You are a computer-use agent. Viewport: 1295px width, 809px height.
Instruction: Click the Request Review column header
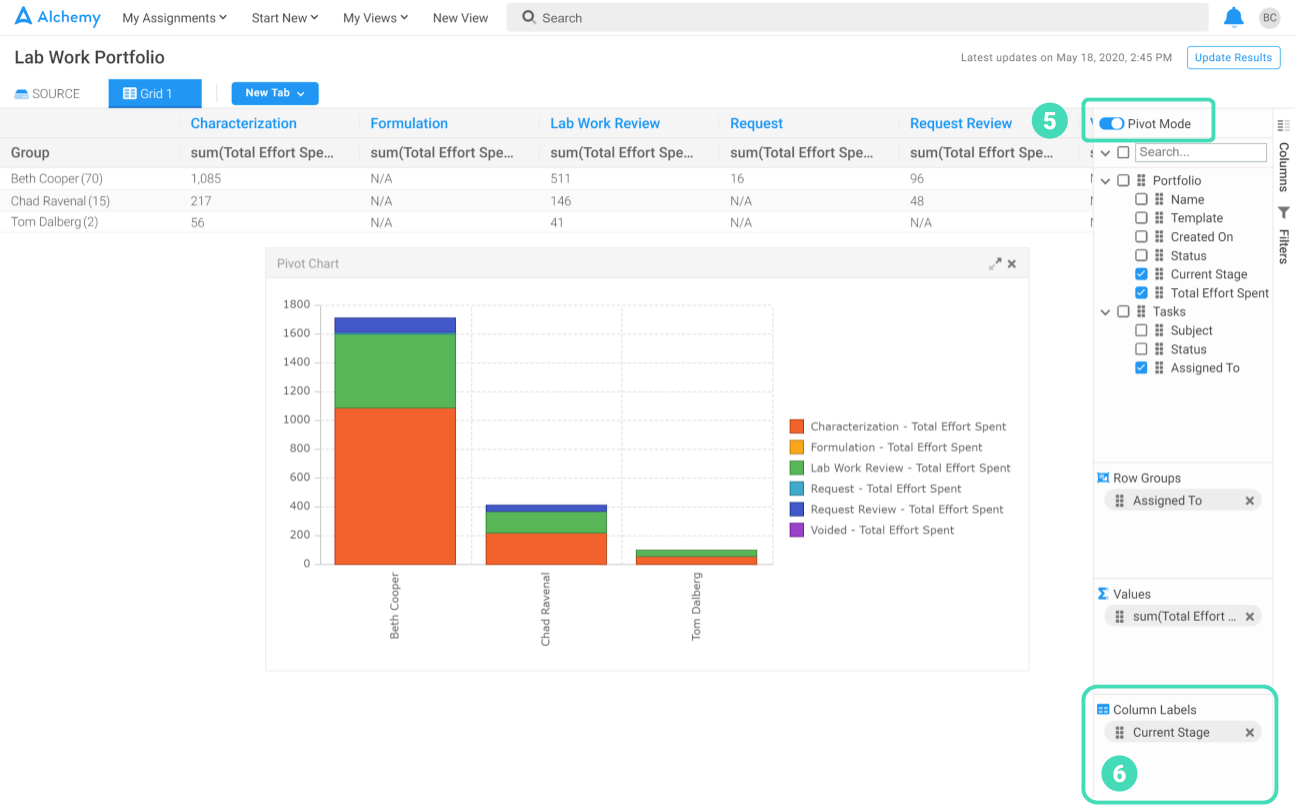pos(961,123)
